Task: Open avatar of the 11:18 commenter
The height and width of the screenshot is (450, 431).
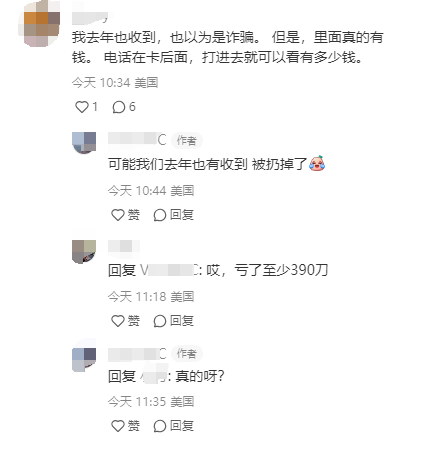Action: pos(84,251)
